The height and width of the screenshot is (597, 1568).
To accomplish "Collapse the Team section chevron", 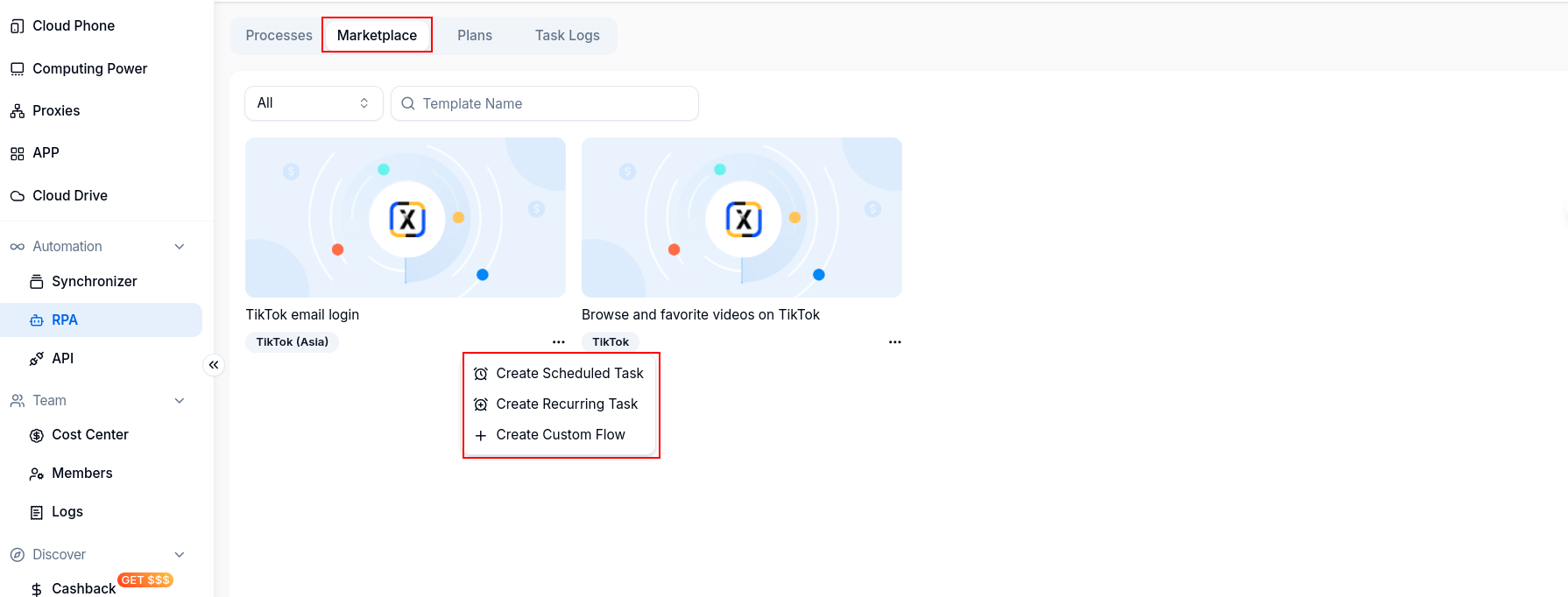I will point(180,401).
